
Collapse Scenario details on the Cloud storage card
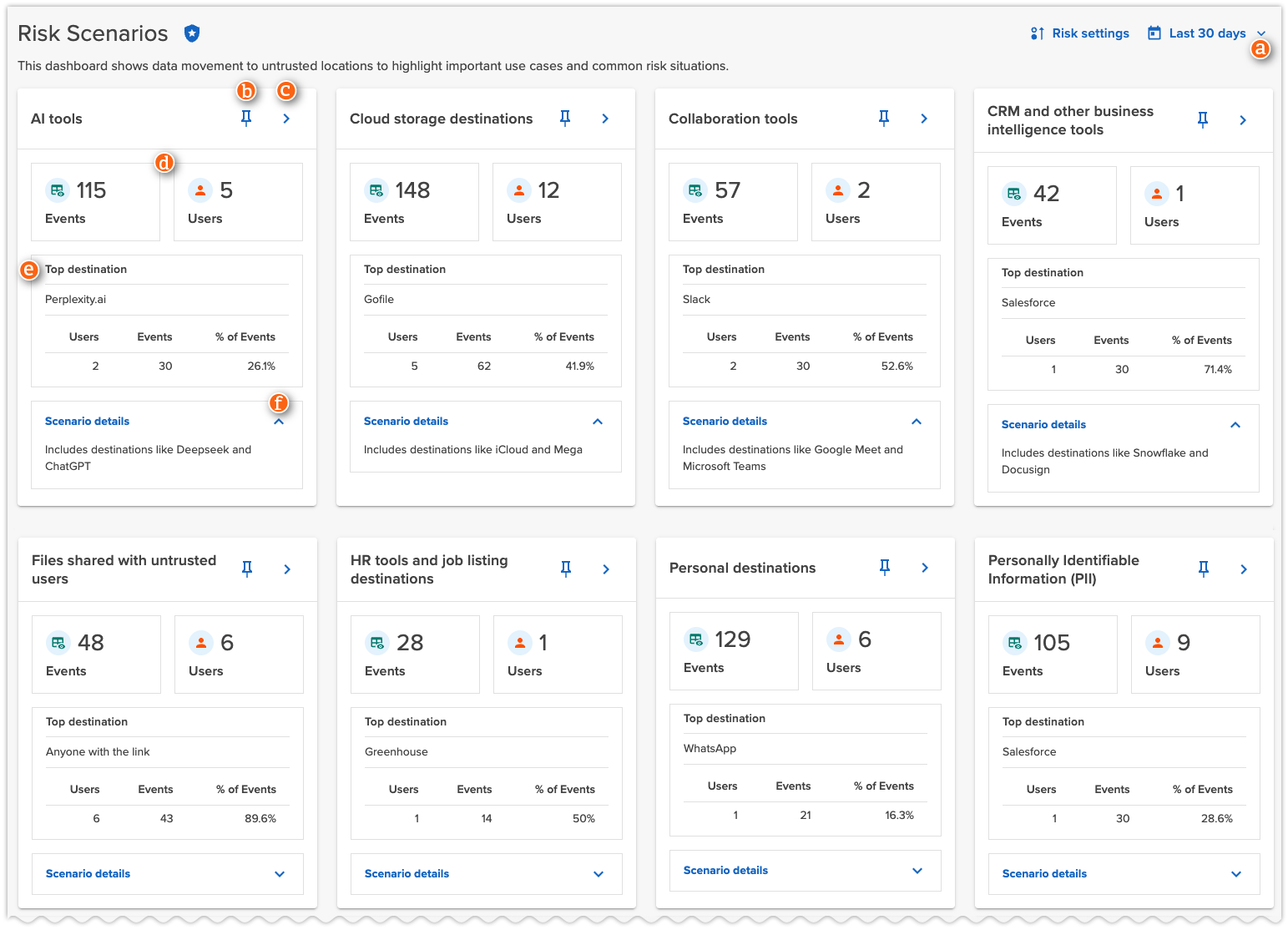coord(598,422)
